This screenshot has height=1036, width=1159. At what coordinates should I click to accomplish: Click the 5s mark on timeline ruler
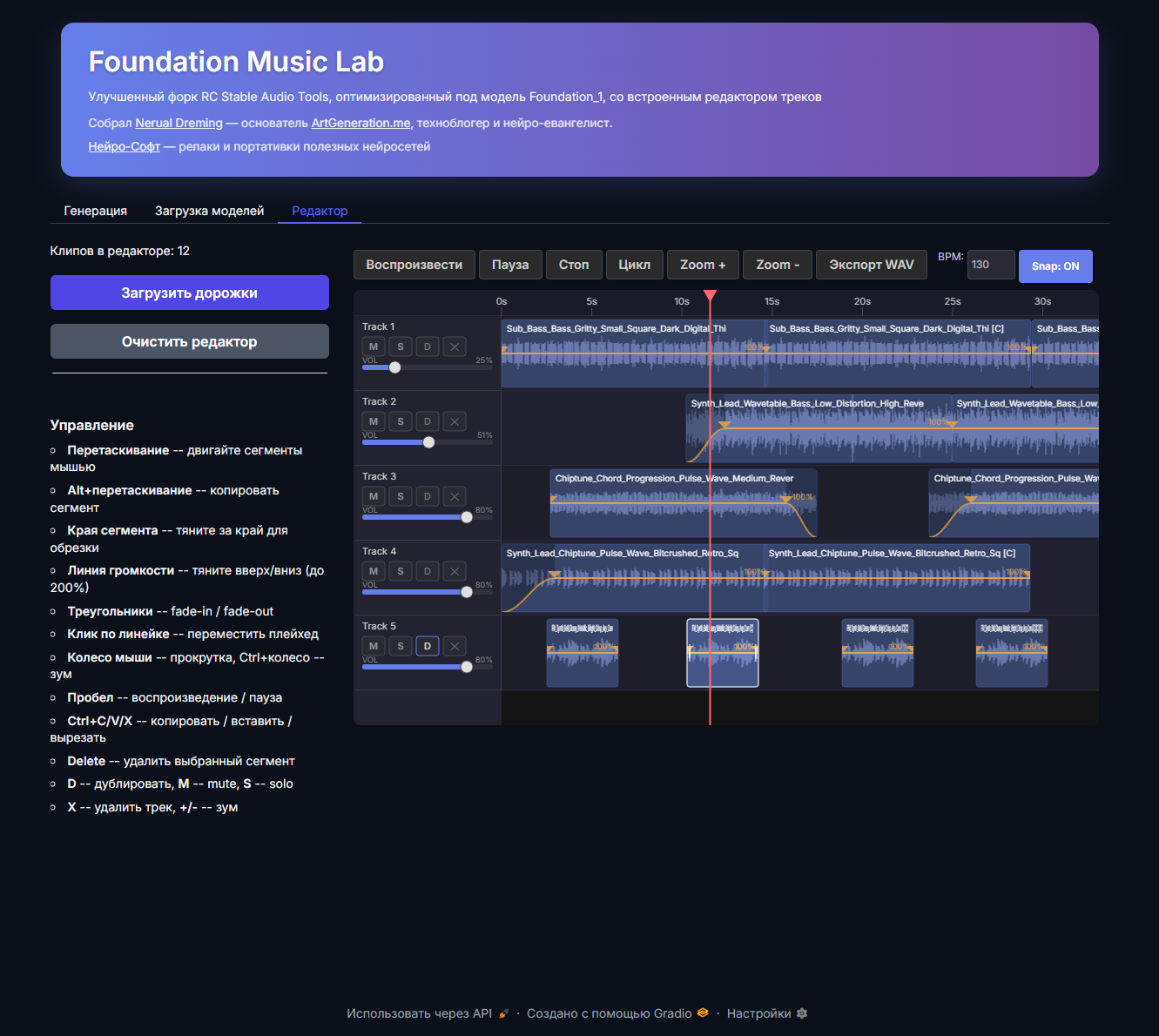[x=591, y=301]
